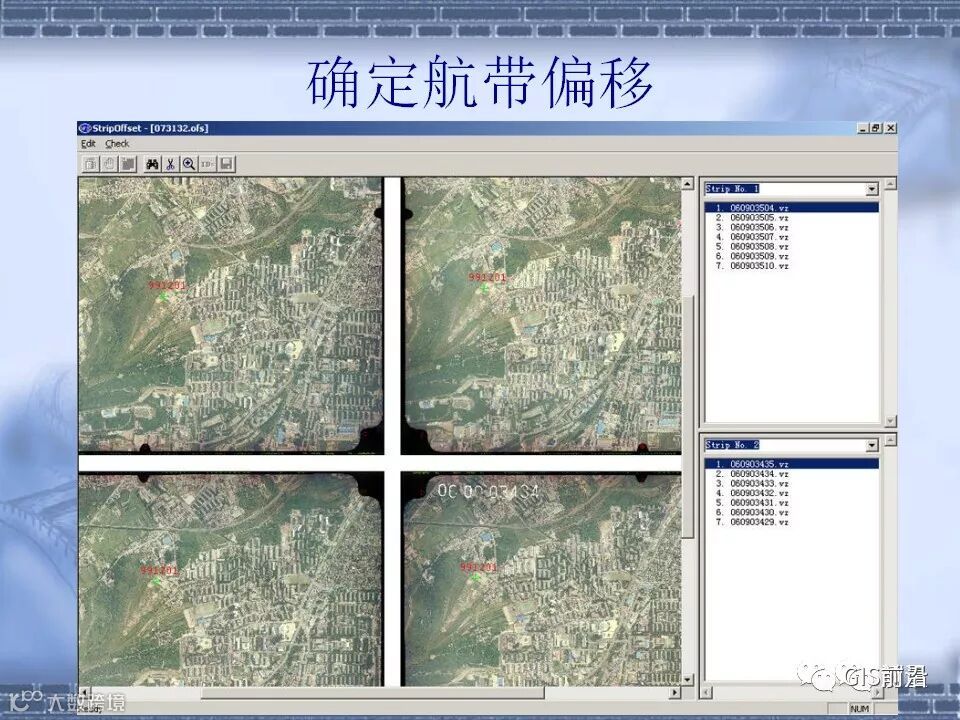
Task: Click the image view horizontal scrollbar thumb
Action: 372,692
